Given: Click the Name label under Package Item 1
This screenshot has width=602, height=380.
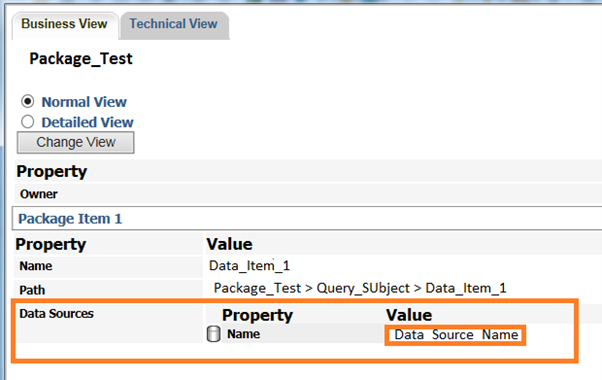Looking at the screenshot, I should (36, 266).
